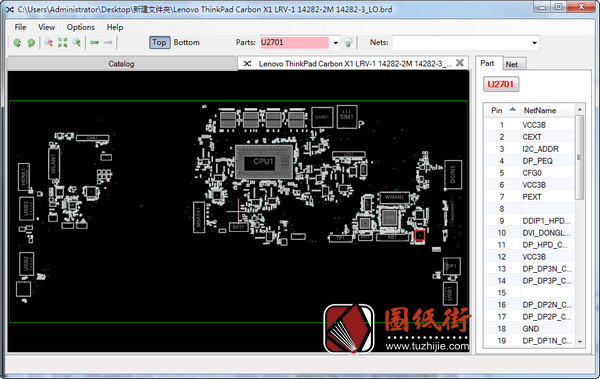
Task: Click into the Parts field containing U2701
Action: (x=294, y=42)
